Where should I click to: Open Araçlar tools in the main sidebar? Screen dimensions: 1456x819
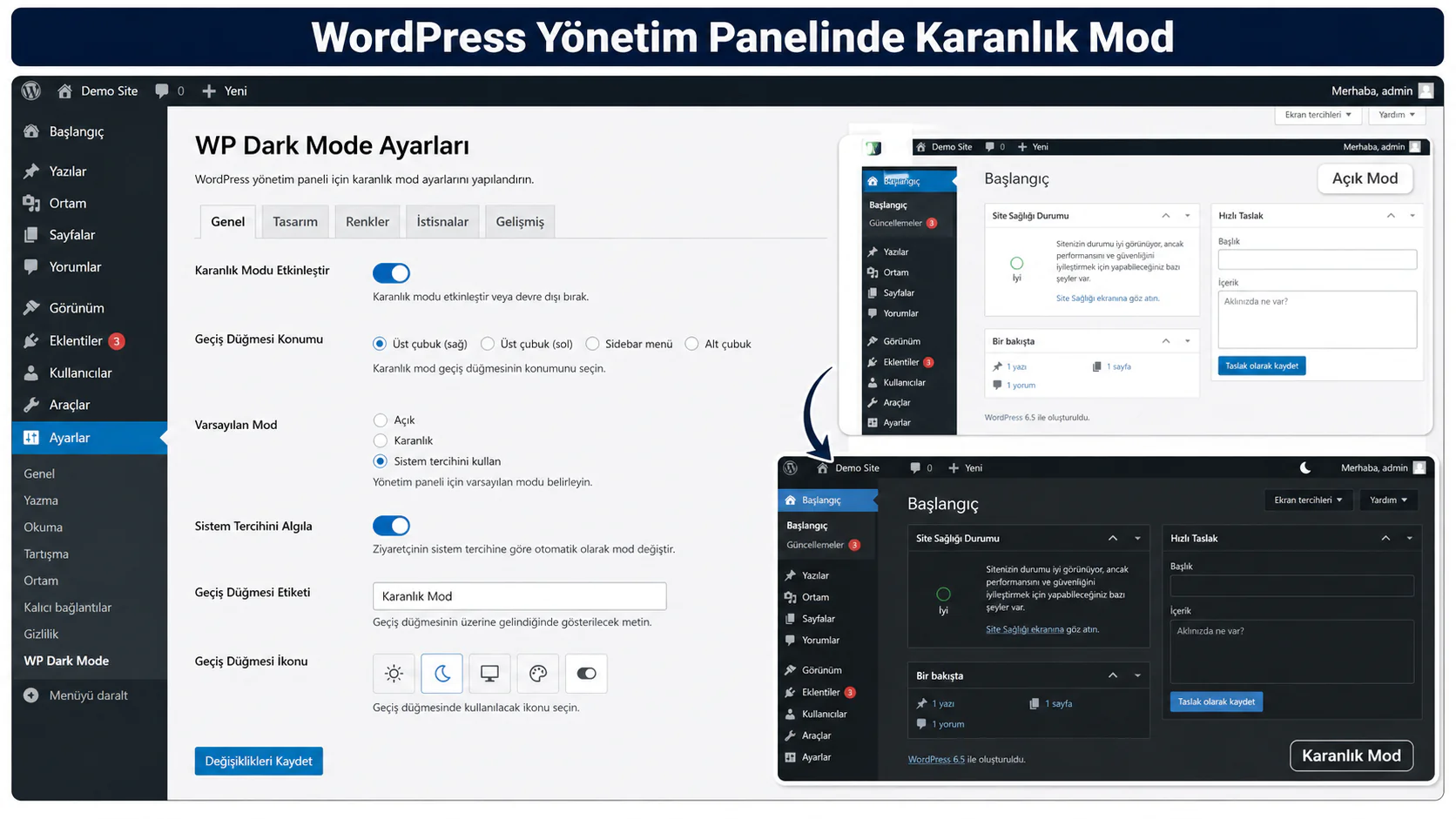pos(89,405)
